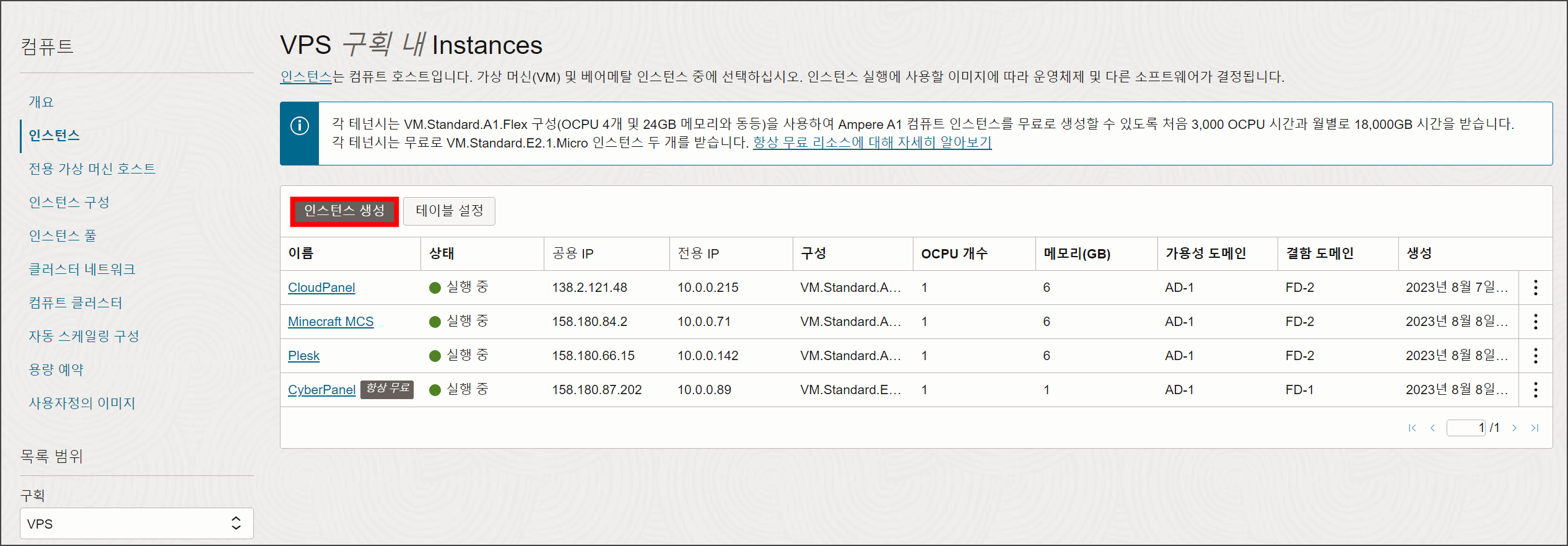Open actions menu for CyberPanel row
This screenshot has height=546, width=1568.
(x=1535, y=390)
